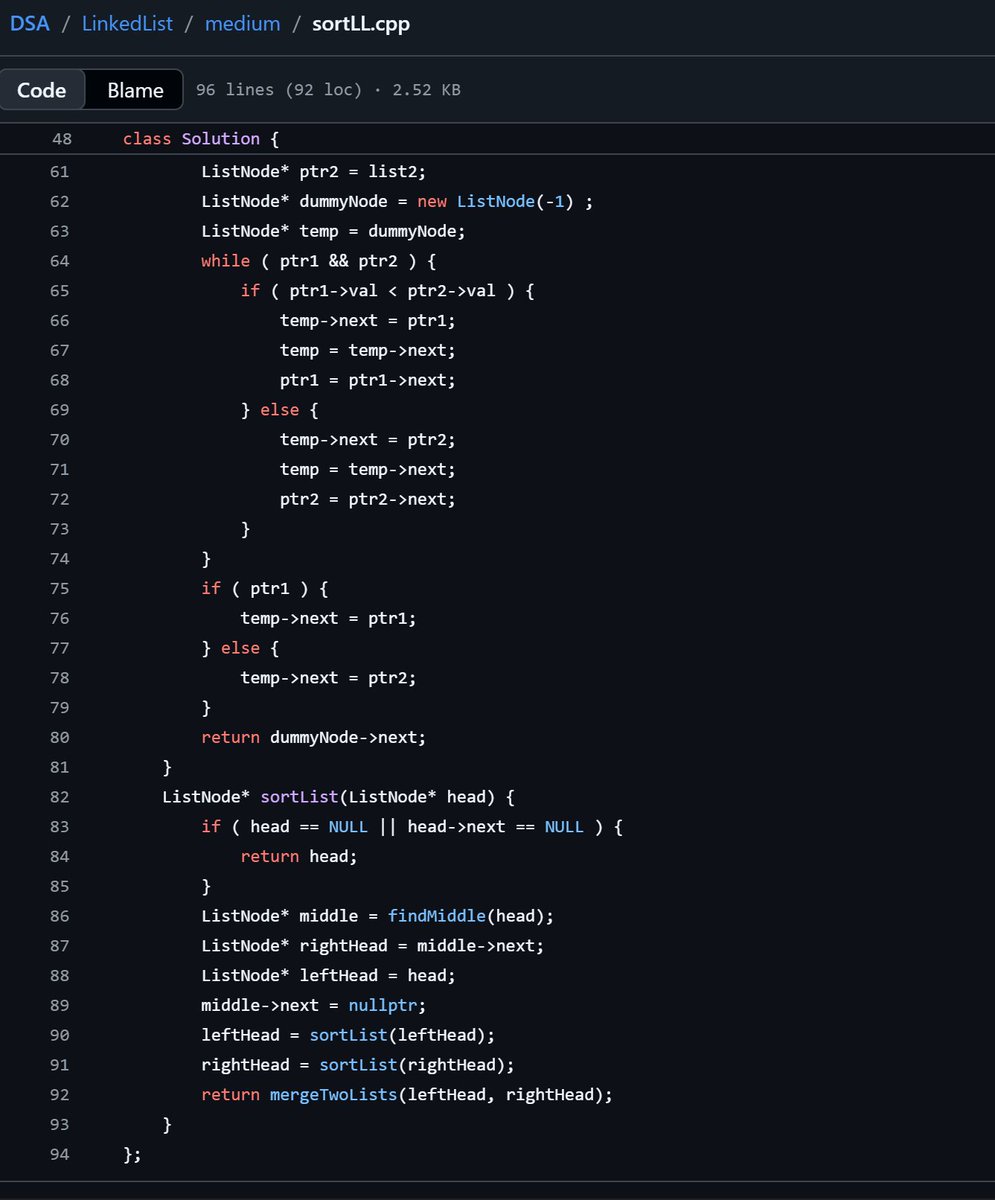Select line number 69
995x1200 pixels.
click(x=60, y=410)
